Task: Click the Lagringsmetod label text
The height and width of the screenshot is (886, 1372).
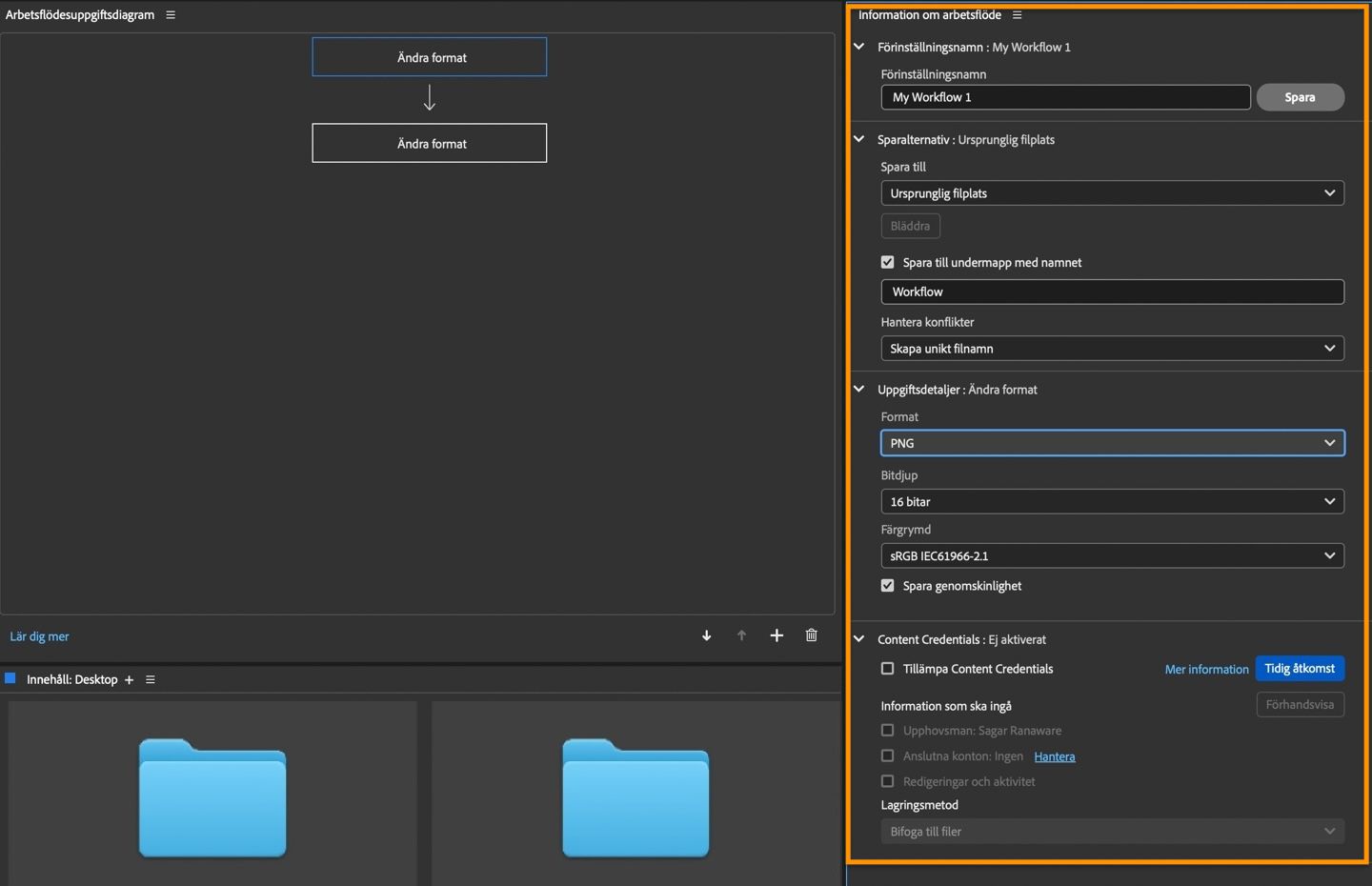Action: [x=919, y=805]
